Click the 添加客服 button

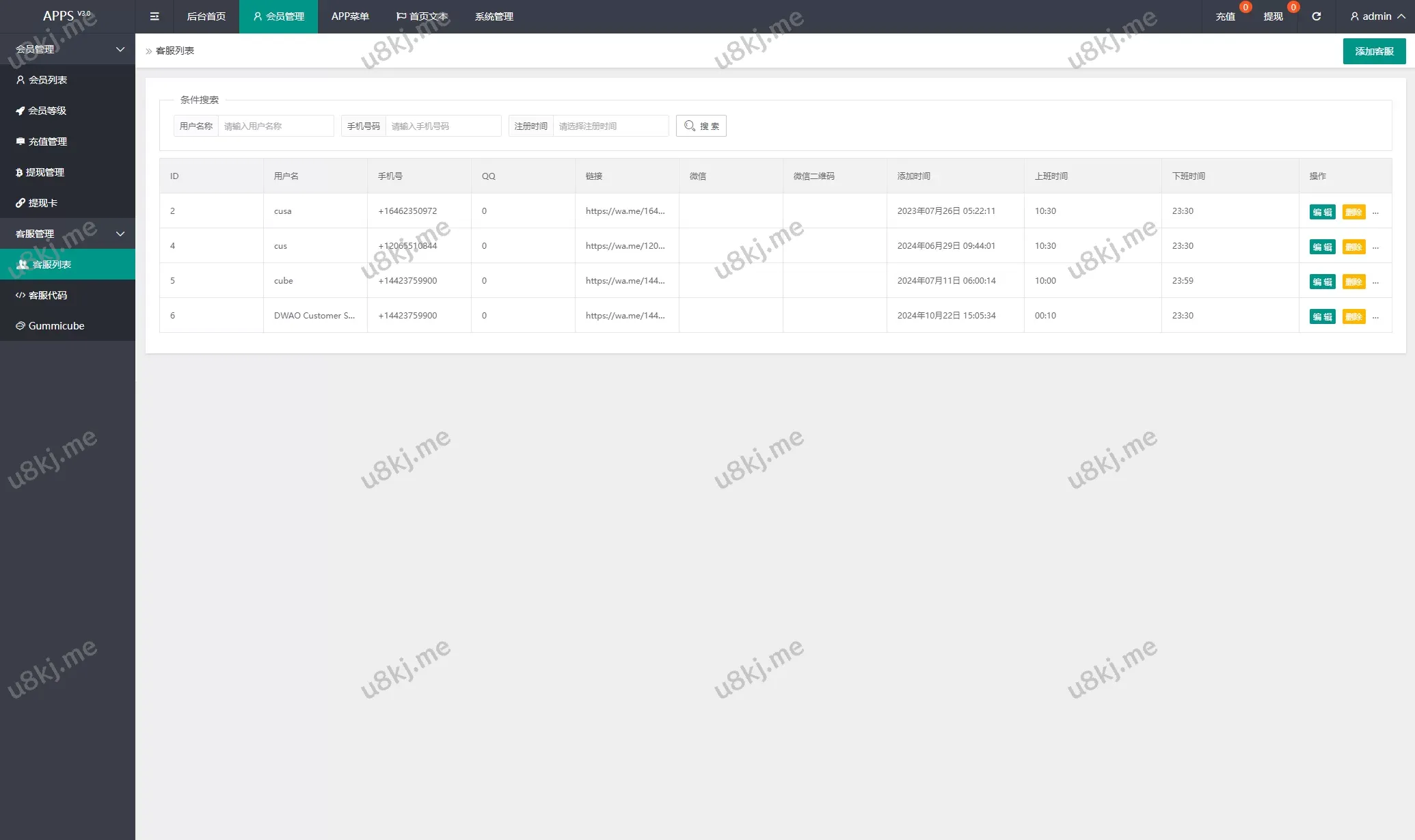pos(1374,51)
